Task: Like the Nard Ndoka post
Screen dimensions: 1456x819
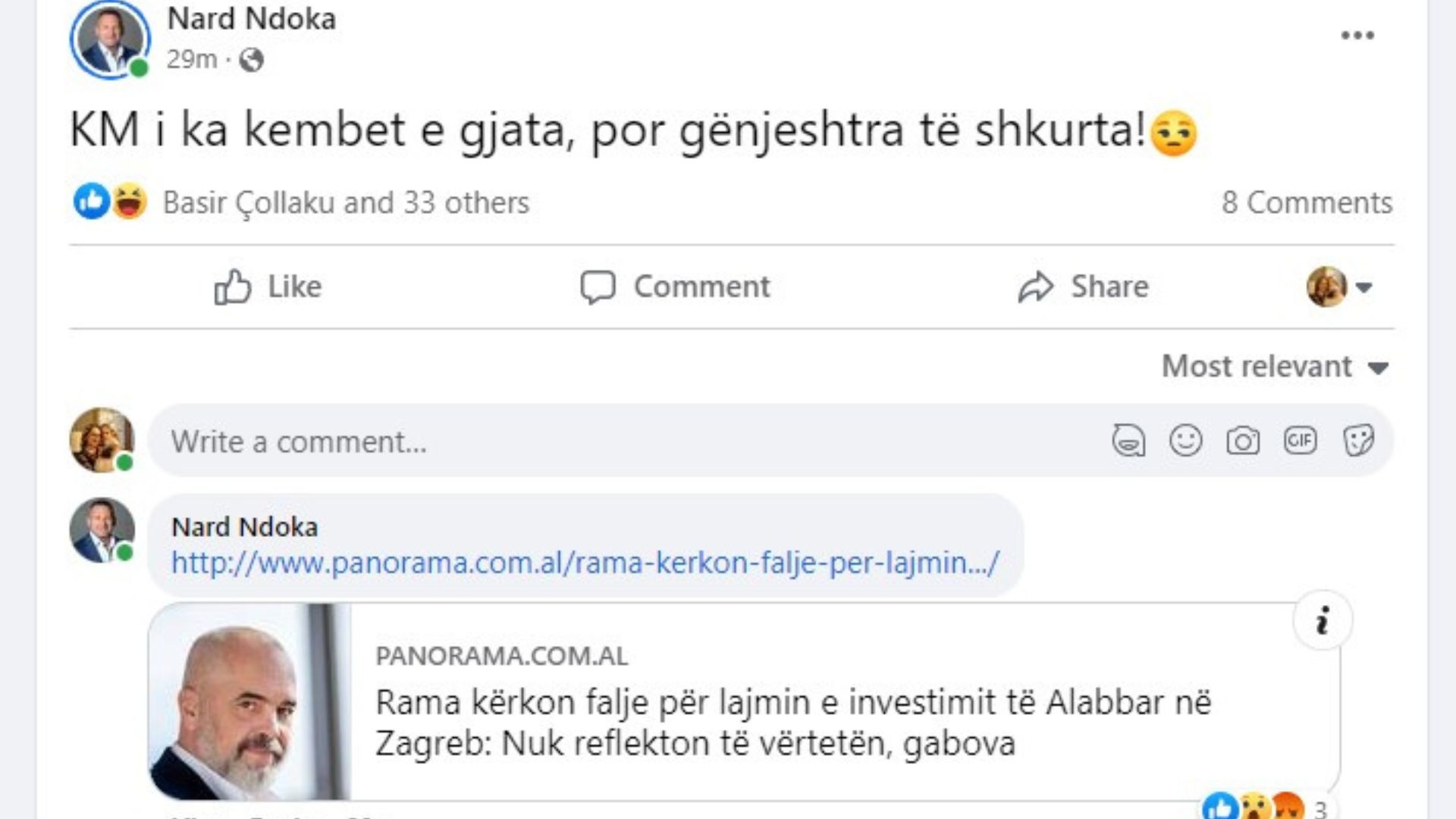Action: (x=268, y=287)
